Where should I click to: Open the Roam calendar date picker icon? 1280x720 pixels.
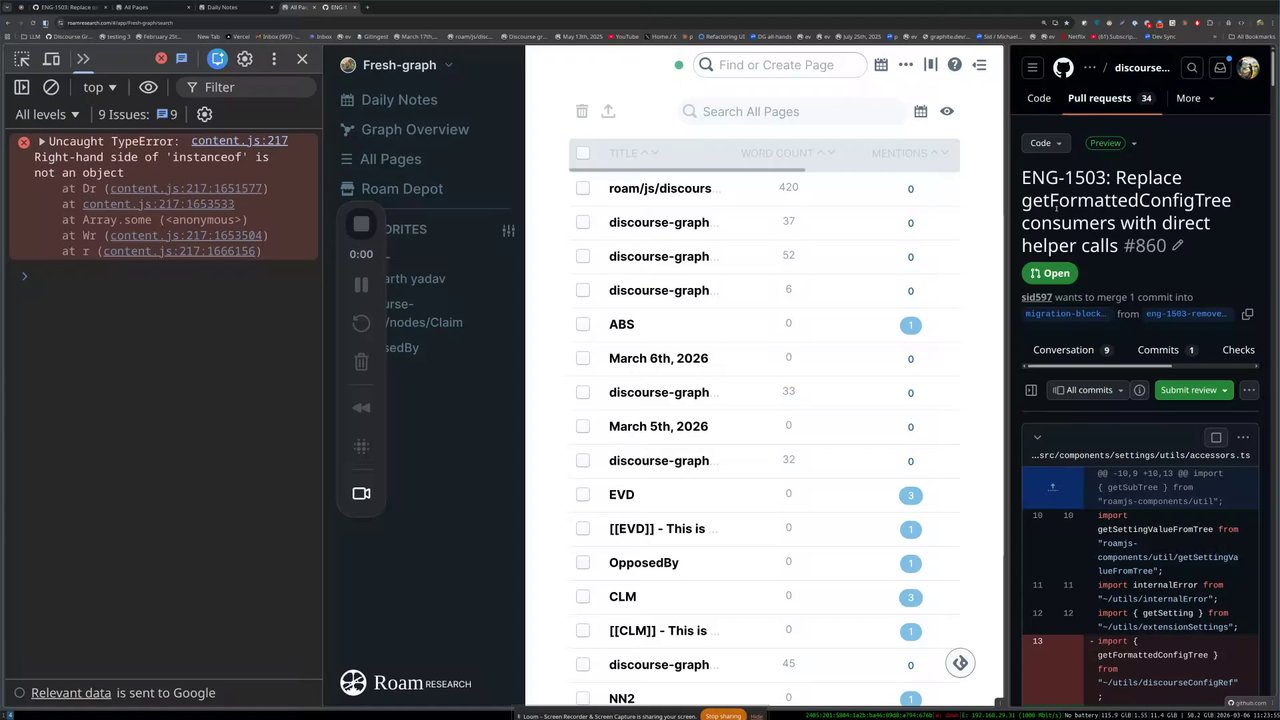point(881,65)
